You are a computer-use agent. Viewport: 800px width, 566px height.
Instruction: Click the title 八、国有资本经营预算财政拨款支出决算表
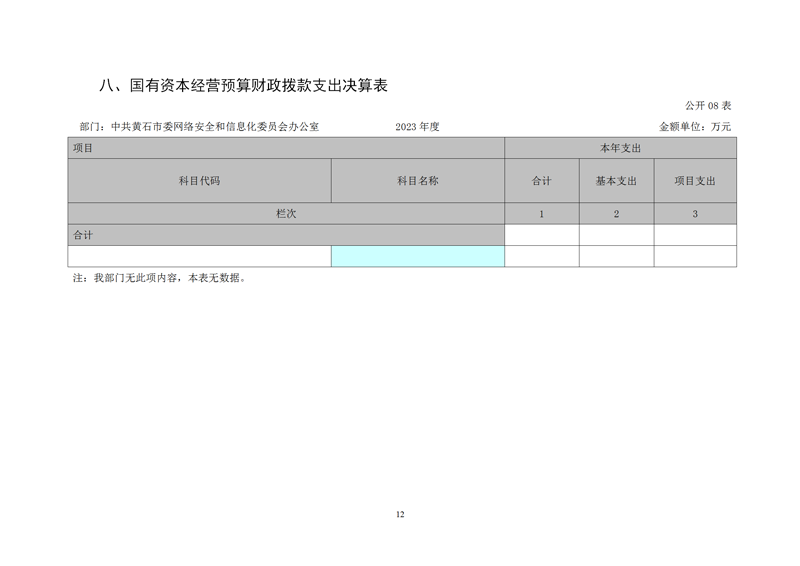243,85
